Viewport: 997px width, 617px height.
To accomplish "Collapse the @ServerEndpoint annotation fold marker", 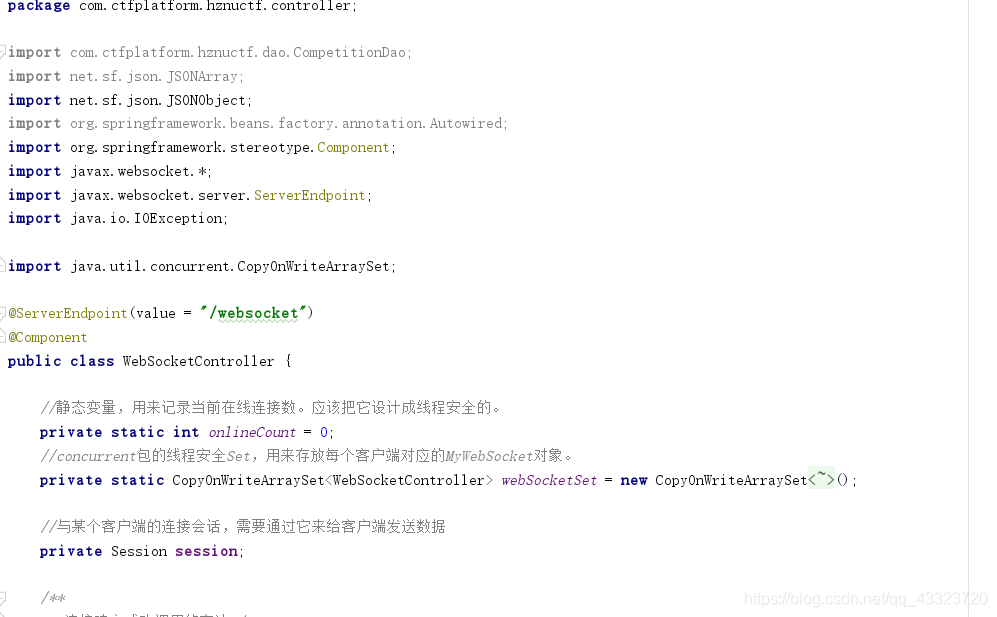I will pos(3,312).
